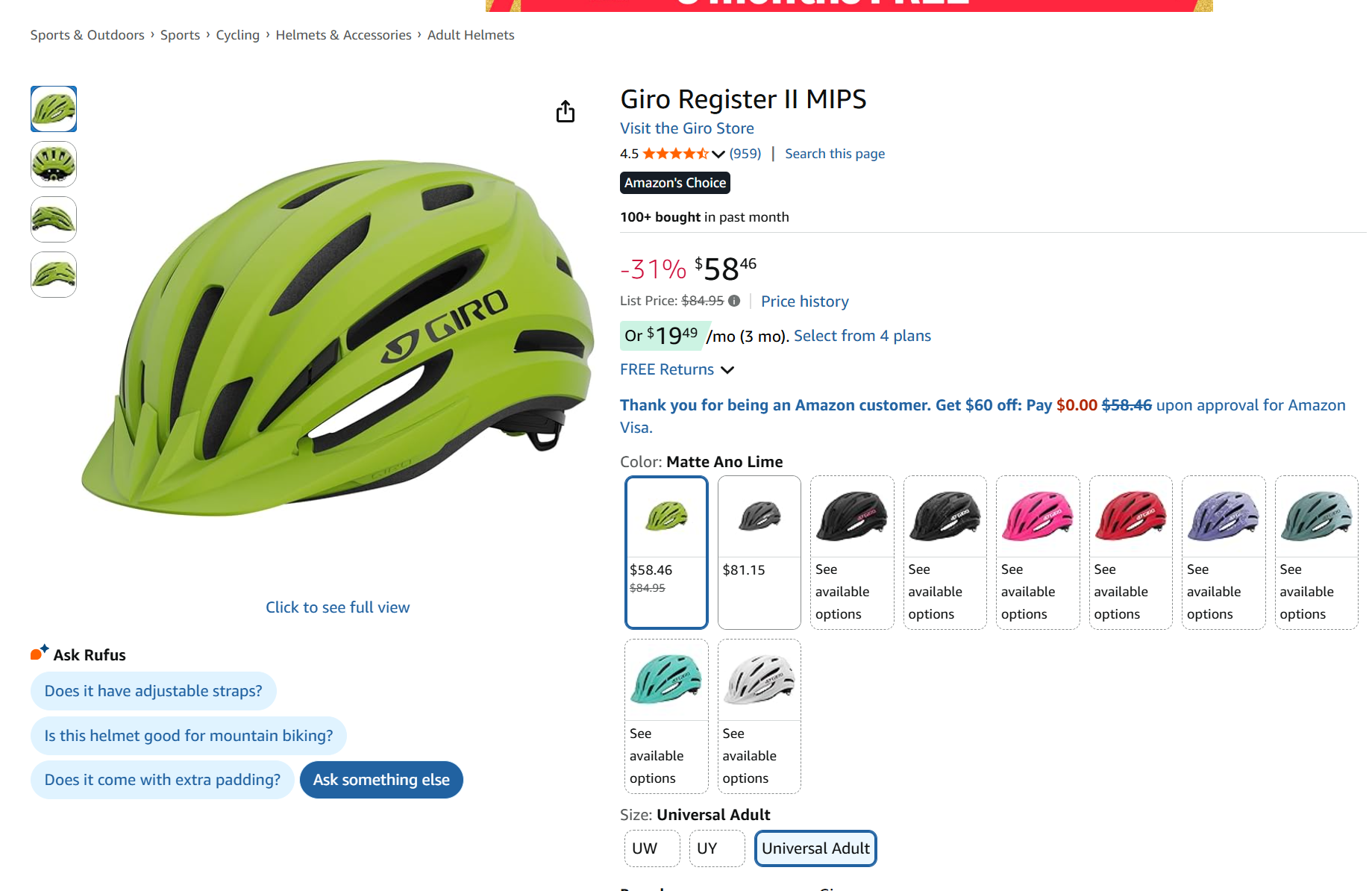Expand the rating breakdown chevron
Screen dimensions: 1372x891
click(718, 154)
